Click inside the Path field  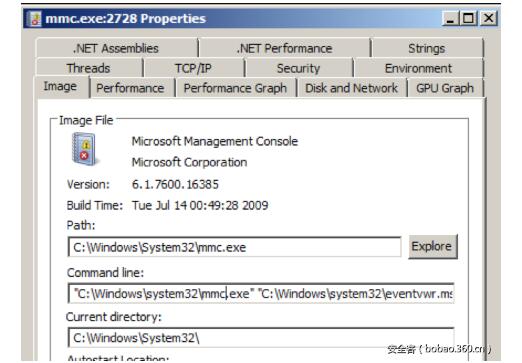click(234, 247)
